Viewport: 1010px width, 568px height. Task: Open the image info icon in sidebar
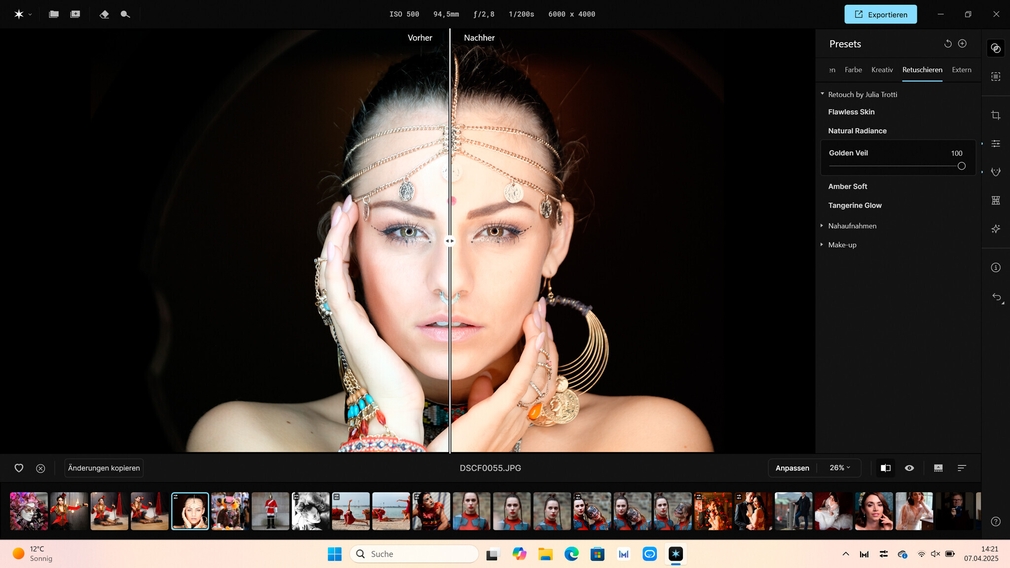(x=995, y=268)
